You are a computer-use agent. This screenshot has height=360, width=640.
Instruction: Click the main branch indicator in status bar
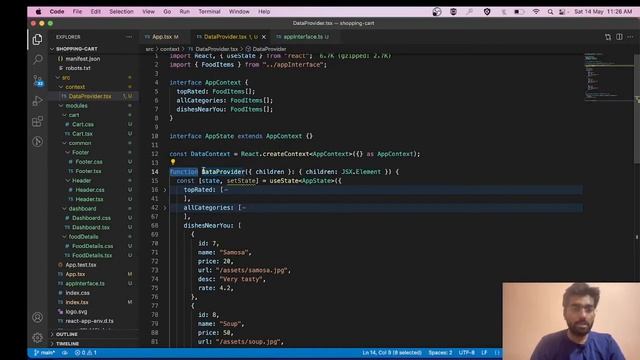[44, 353]
